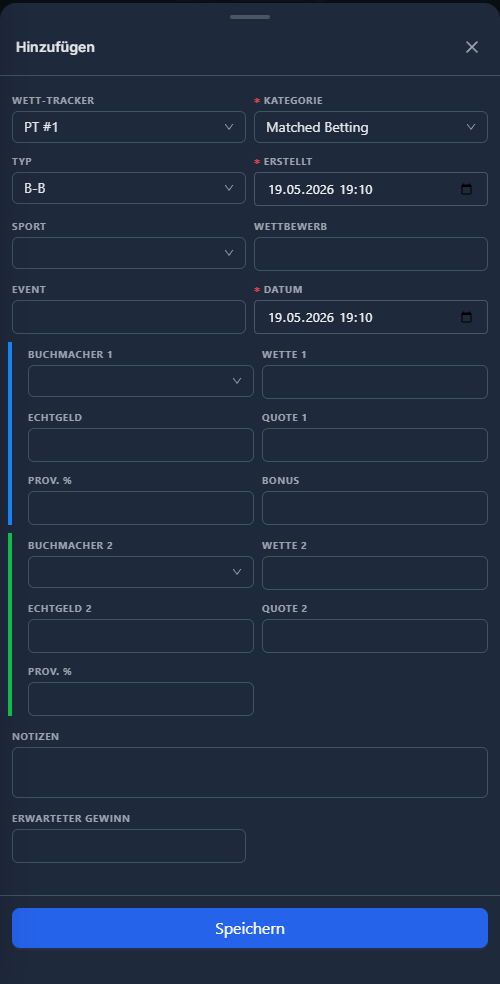Open the Sport selection dropdown
This screenshot has height=984, width=500.
[129, 253]
